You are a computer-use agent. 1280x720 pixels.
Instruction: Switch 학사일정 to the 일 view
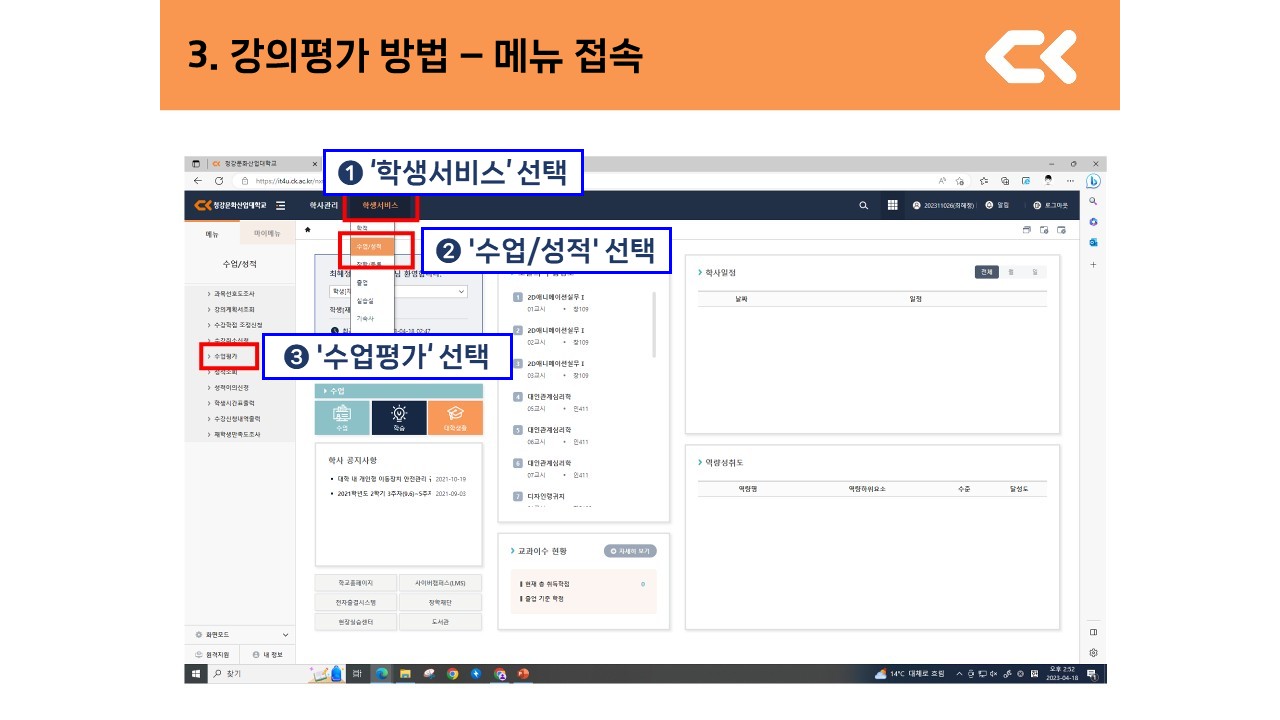[x=1034, y=272]
